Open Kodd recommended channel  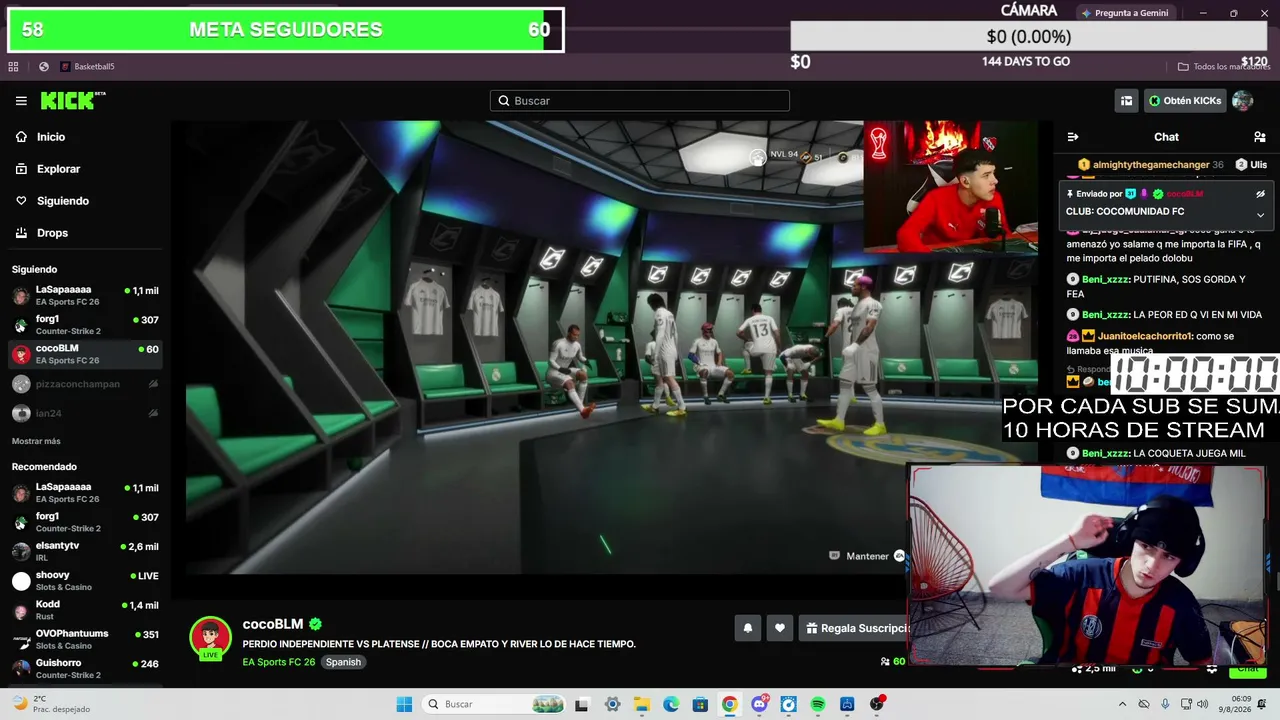[85, 610]
